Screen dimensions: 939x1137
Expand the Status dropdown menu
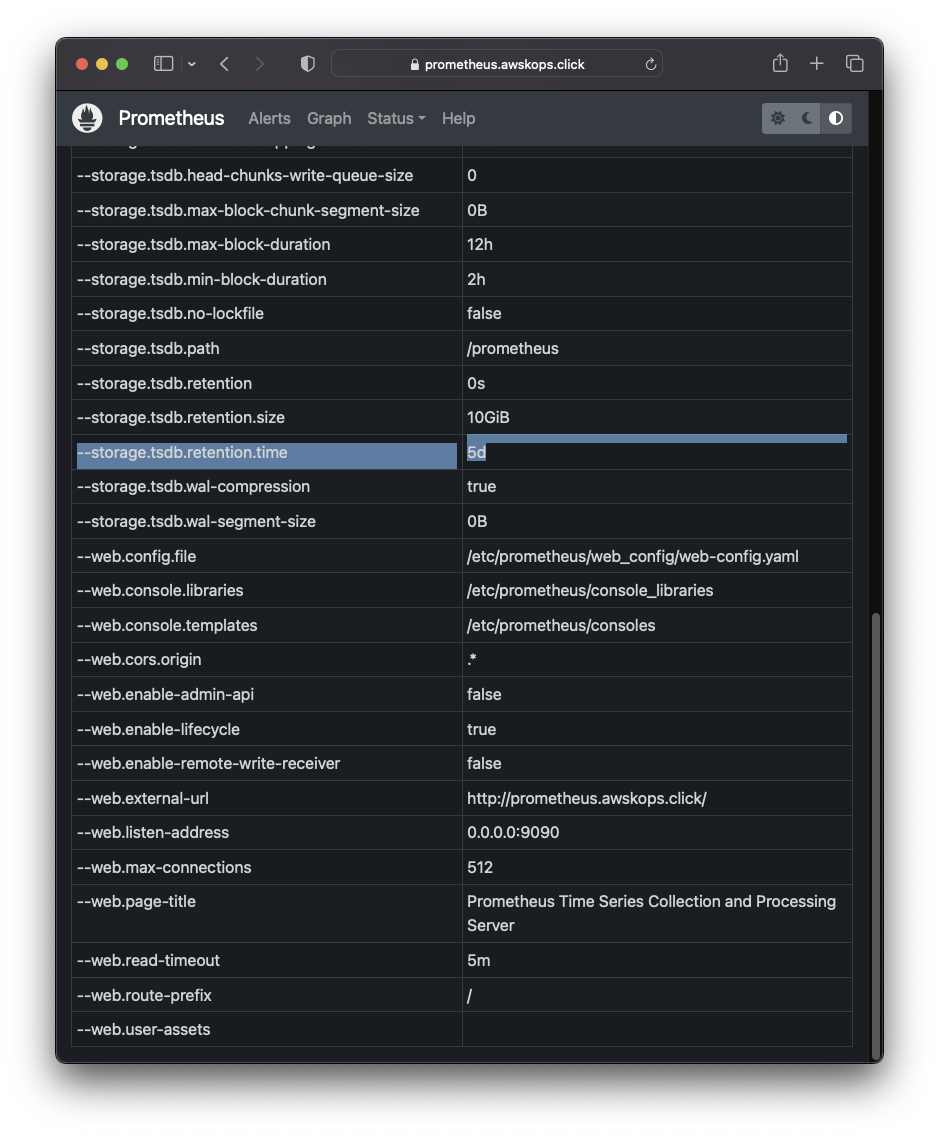click(396, 118)
